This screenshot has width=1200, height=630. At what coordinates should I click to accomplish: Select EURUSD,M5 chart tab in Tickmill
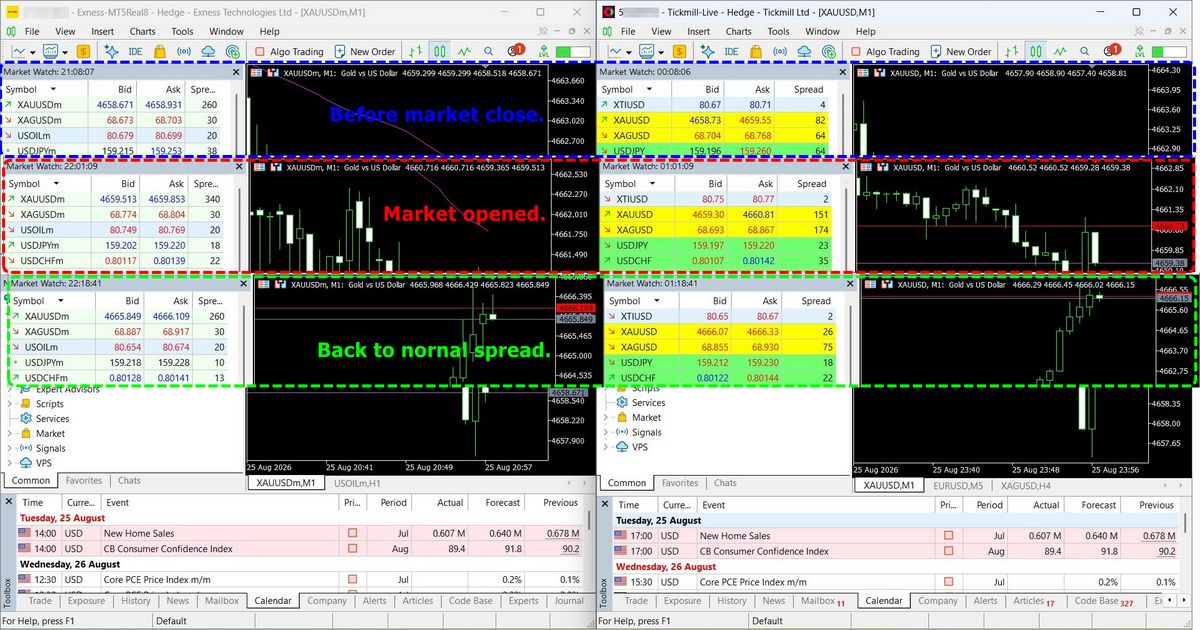[x=957, y=485]
